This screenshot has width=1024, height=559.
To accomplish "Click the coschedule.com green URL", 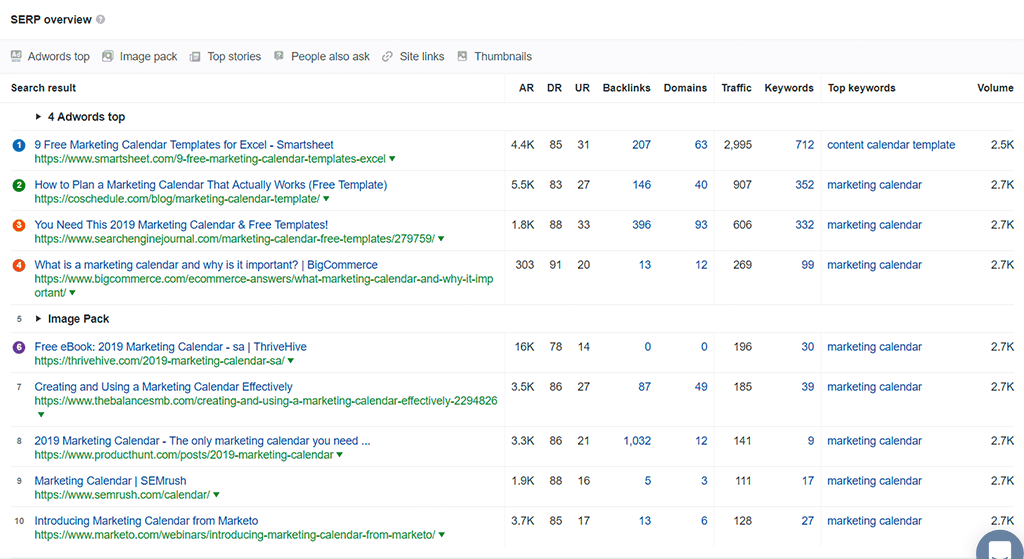I will tap(177, 199).
